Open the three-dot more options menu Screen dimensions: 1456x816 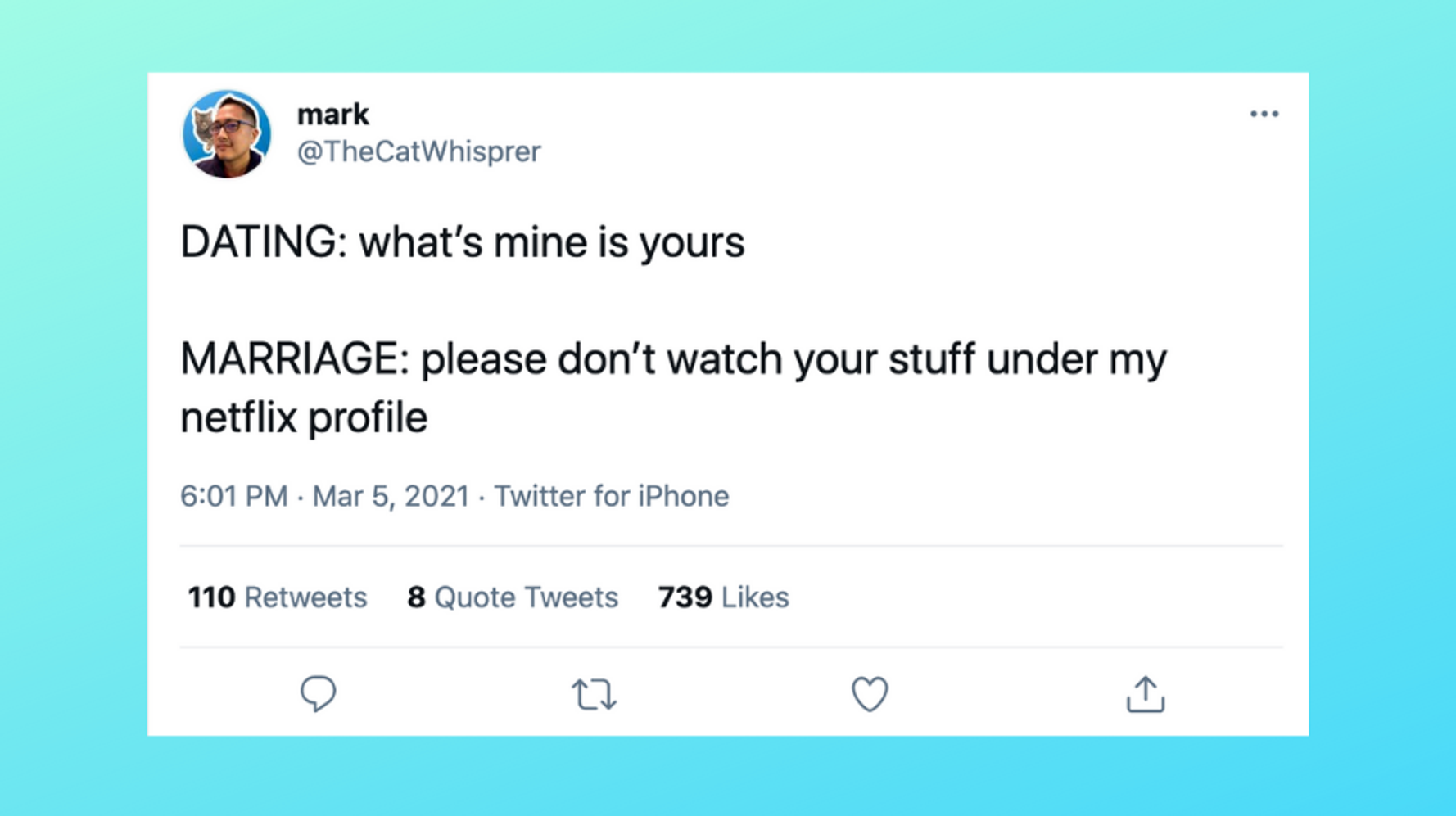[x=1264, y=115]
